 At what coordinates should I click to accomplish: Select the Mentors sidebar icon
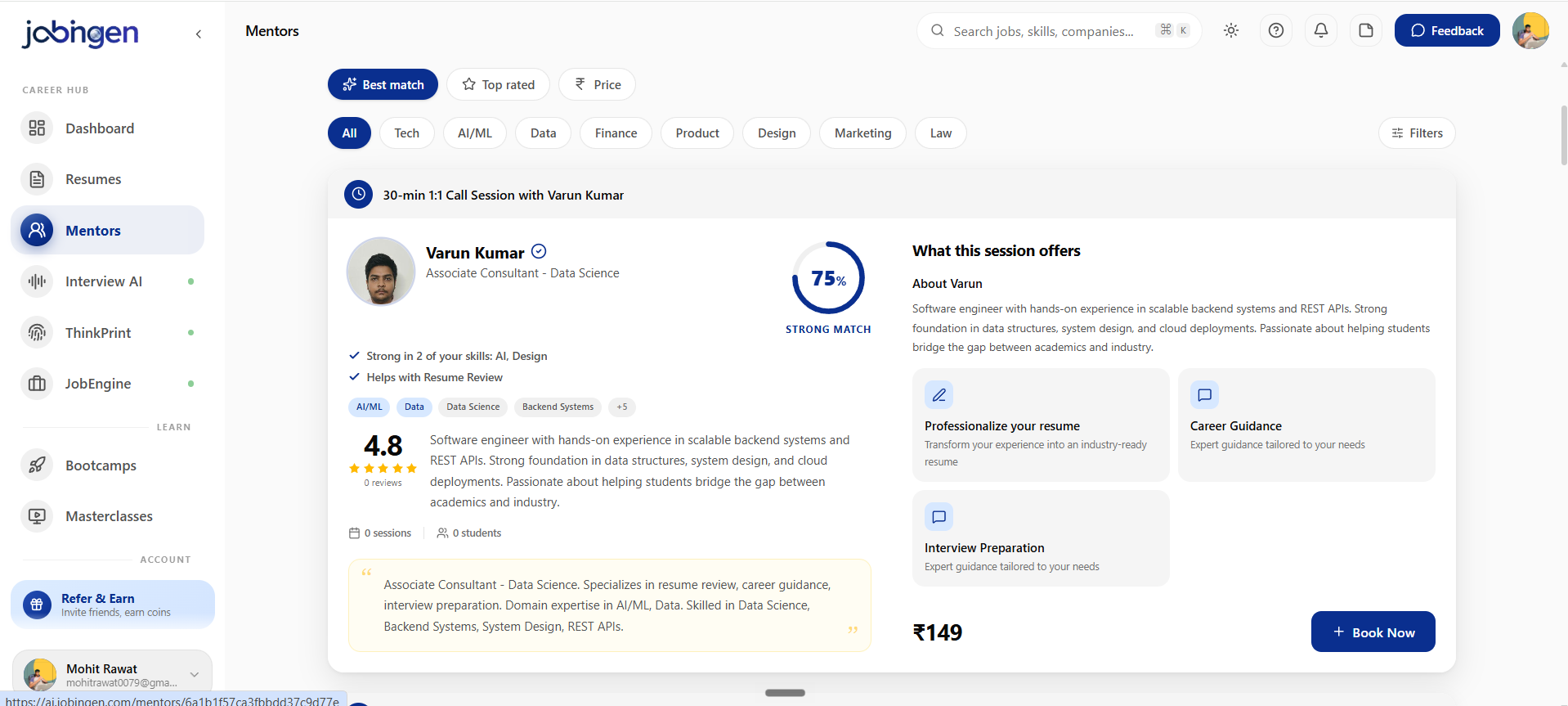[37, 230]
